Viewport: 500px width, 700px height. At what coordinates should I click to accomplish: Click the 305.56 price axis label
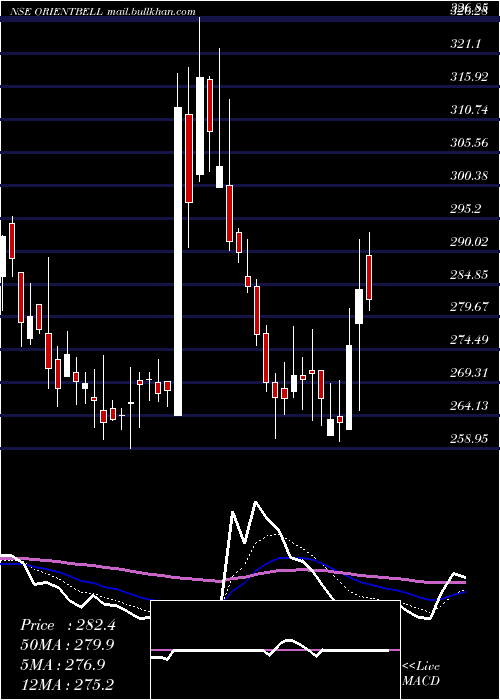[x=469, y=143]
